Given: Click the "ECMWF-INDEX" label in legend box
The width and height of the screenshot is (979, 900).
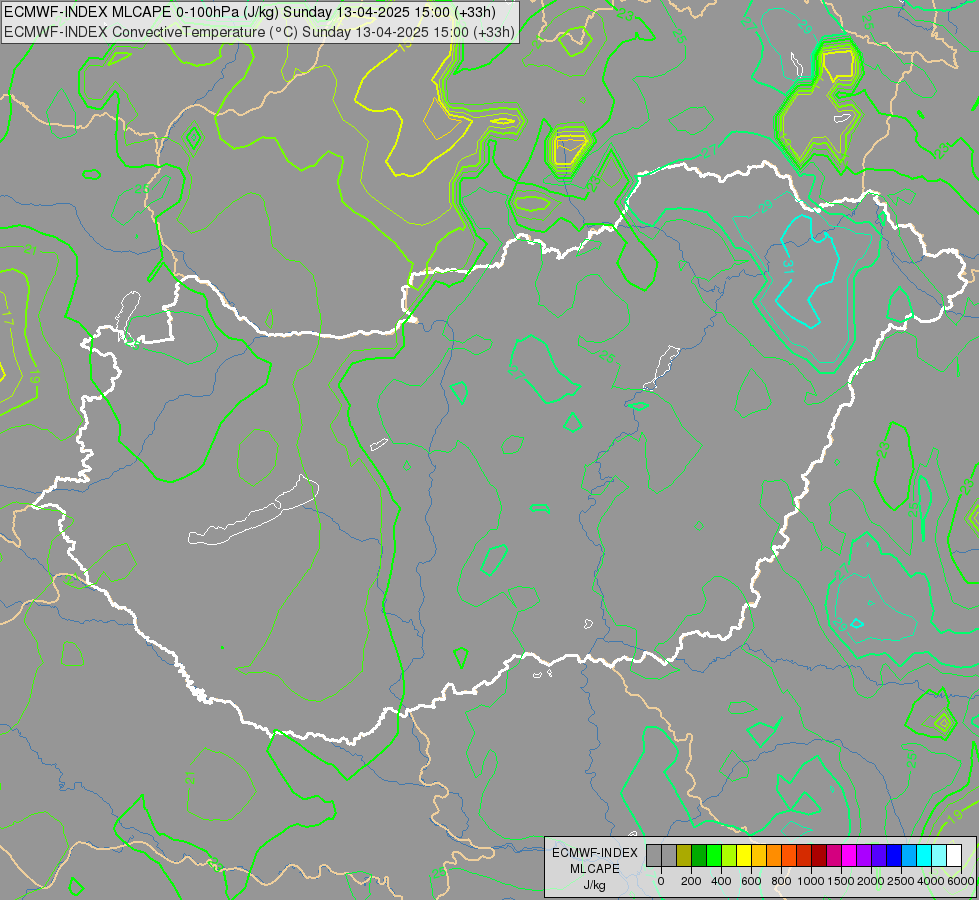Looking at the screenshot, I should pyautogui.click(x=595, y=853).
